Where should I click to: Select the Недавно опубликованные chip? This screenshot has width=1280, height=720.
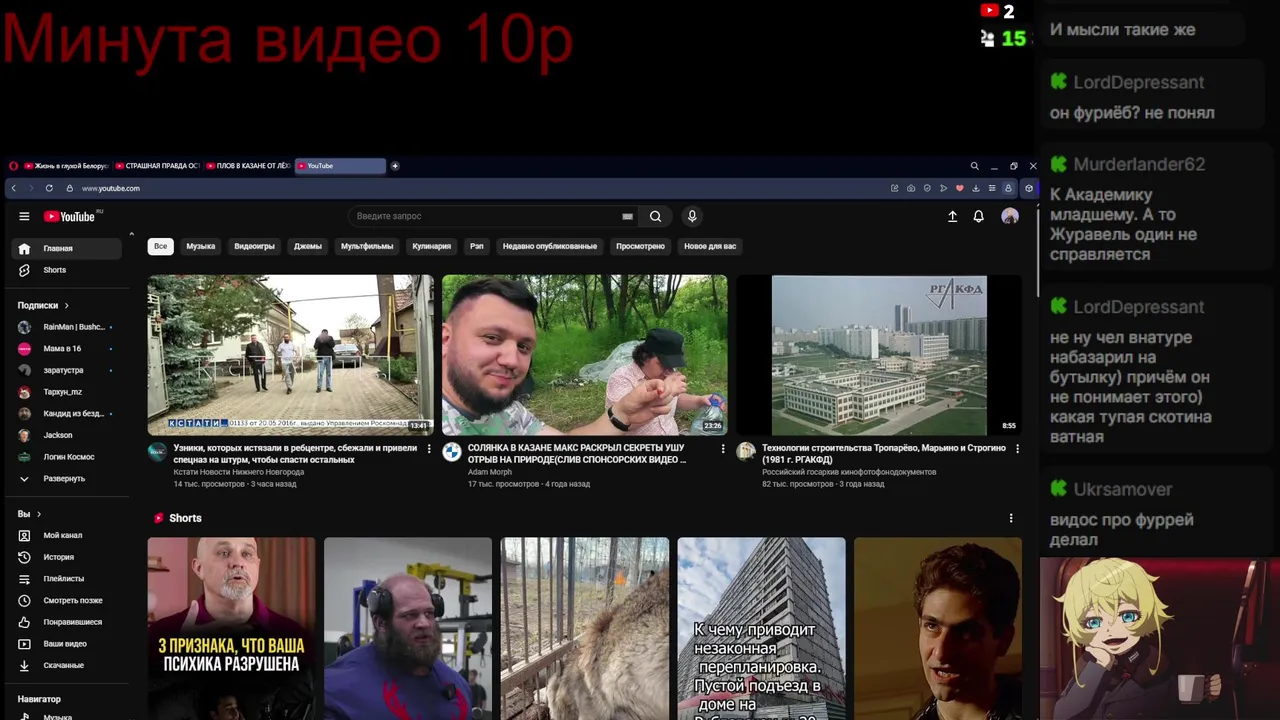coord(550,246)
